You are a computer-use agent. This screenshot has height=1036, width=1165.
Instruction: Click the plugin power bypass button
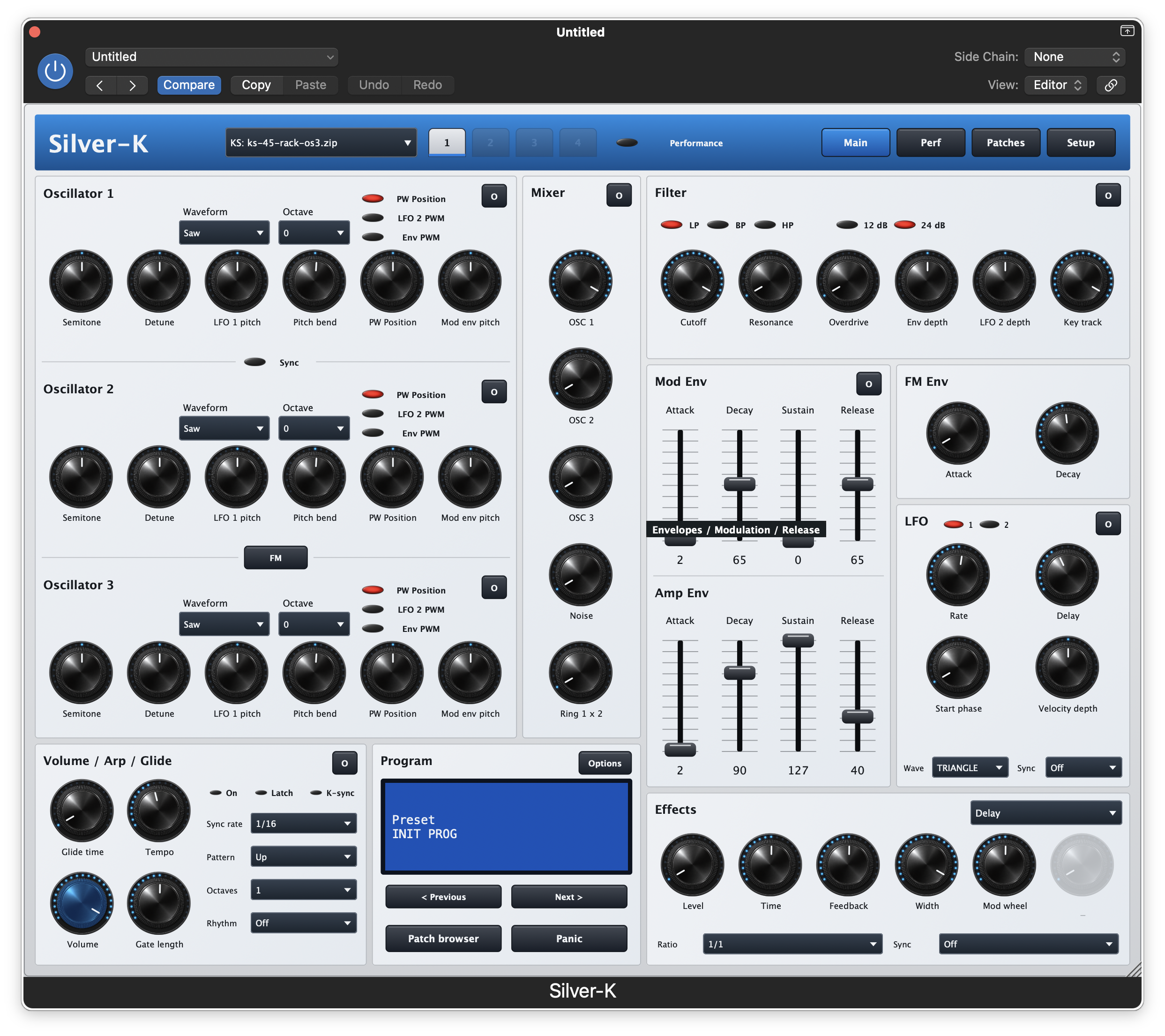(55, 71)
